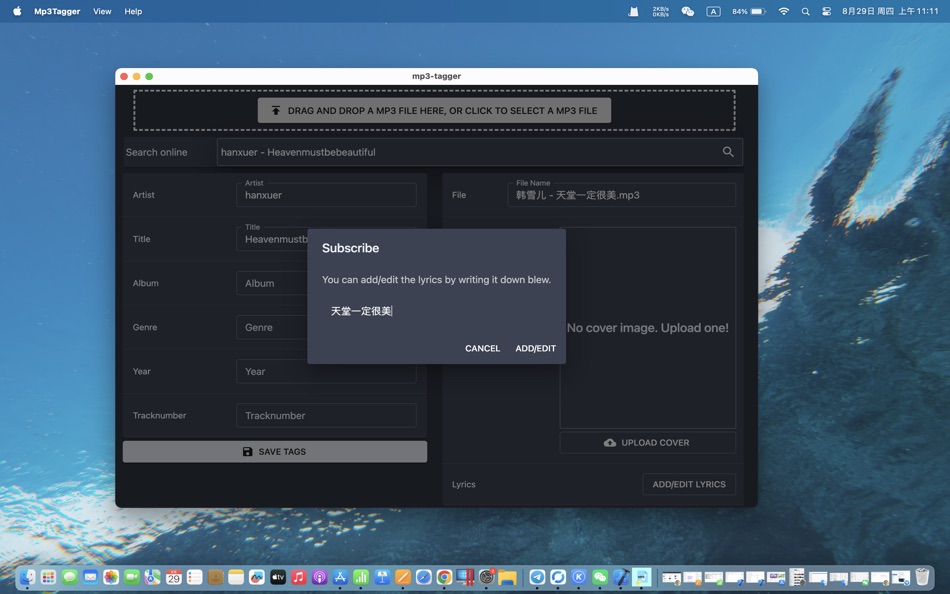Click the cloud icon on UPLOAD COVER button

[609, 442]
